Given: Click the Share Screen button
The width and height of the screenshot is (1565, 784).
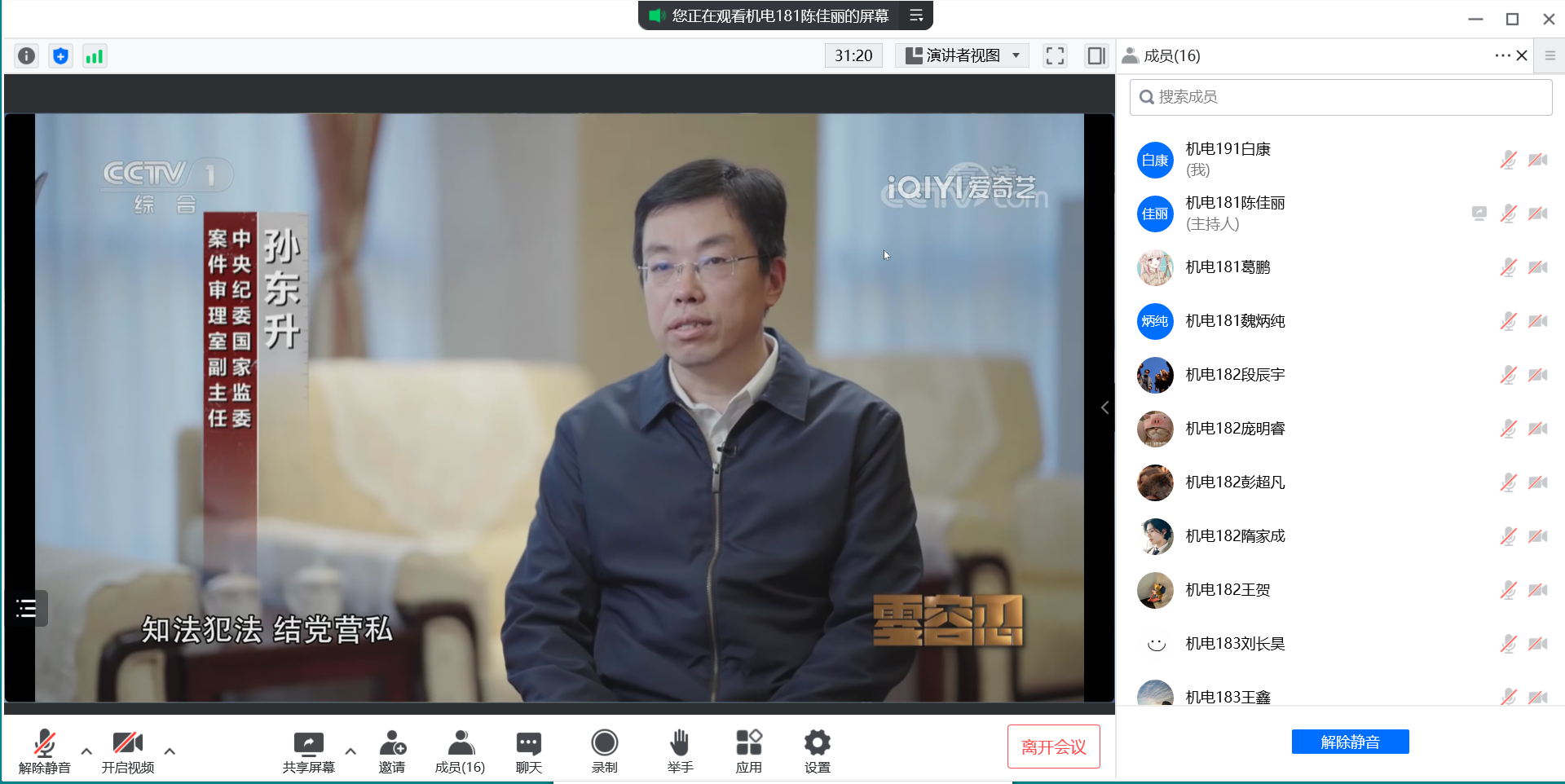Looking at the screenshot, I should point(309,751).
